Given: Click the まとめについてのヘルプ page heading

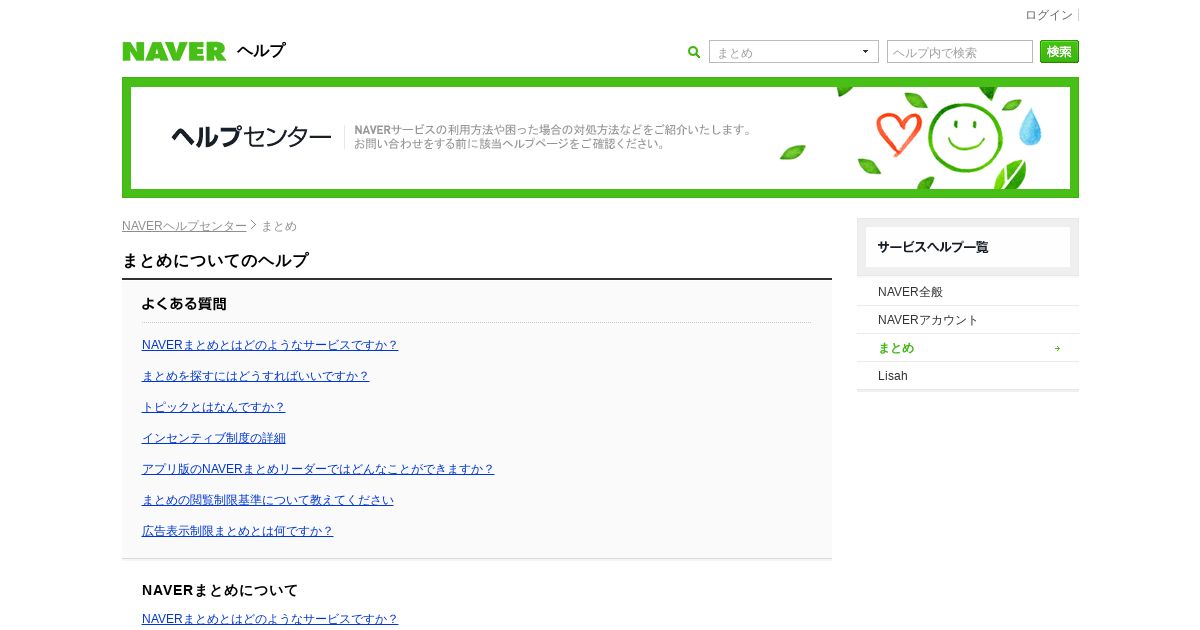Looking at the screenshot, I should pos(215,261).
